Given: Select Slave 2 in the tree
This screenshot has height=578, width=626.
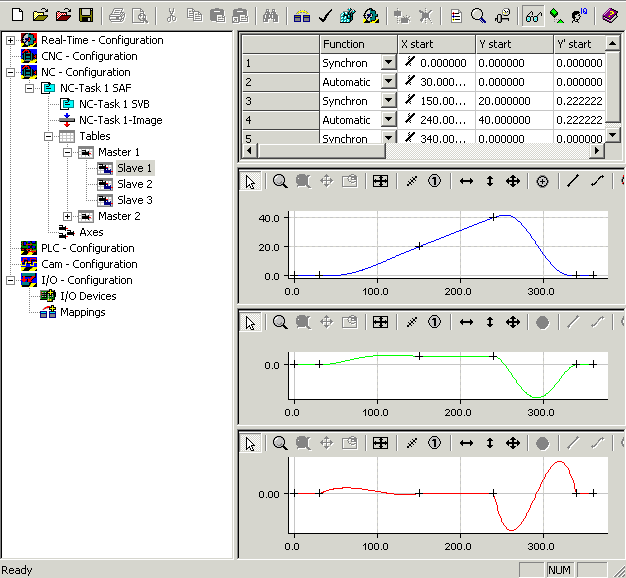Looking at the screenshot, I should coord(135,184).
